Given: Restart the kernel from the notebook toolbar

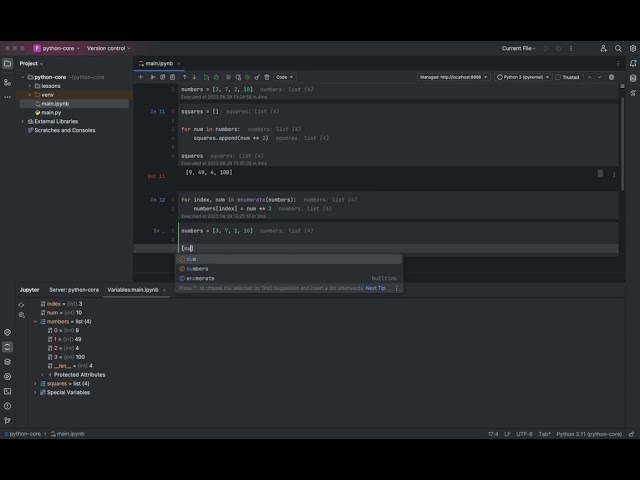Looking at the screenshot, I should tap(238, 77).
